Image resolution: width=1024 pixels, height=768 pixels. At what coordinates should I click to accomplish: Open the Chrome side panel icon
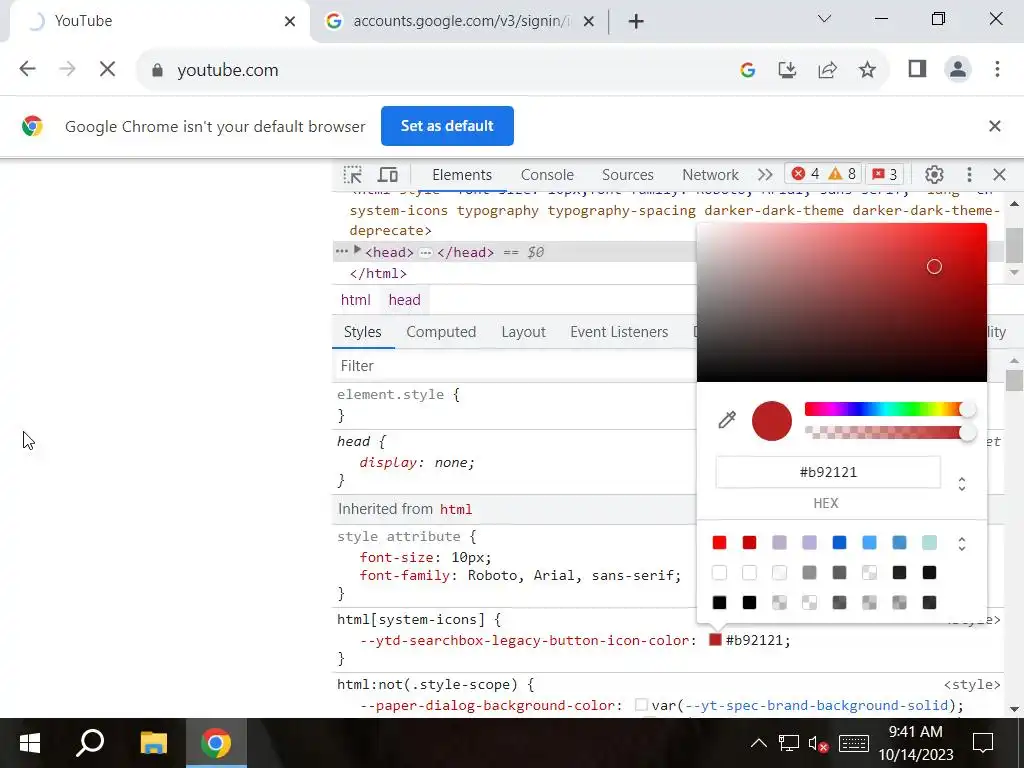point(917,69)
